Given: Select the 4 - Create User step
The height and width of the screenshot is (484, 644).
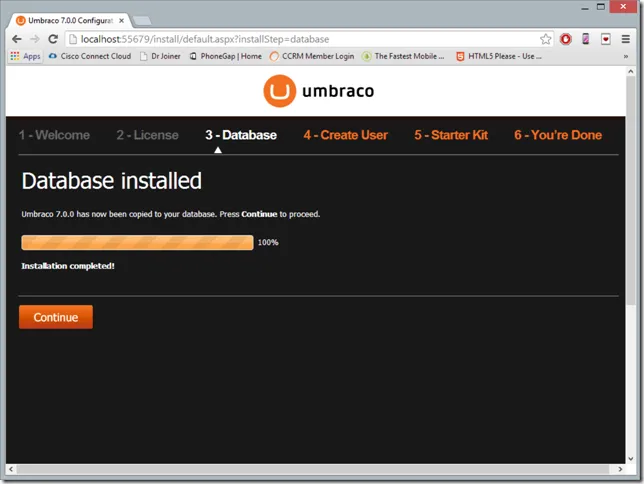Looking at the screenshot, I should 345,135.
